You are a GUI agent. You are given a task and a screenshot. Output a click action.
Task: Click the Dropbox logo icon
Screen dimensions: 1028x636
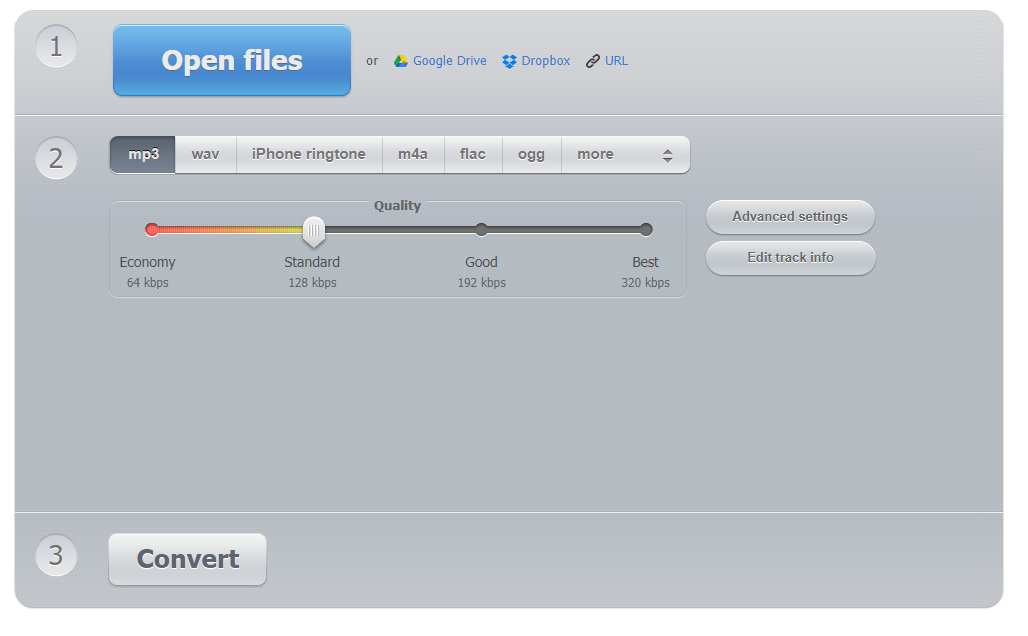[509, 61]
